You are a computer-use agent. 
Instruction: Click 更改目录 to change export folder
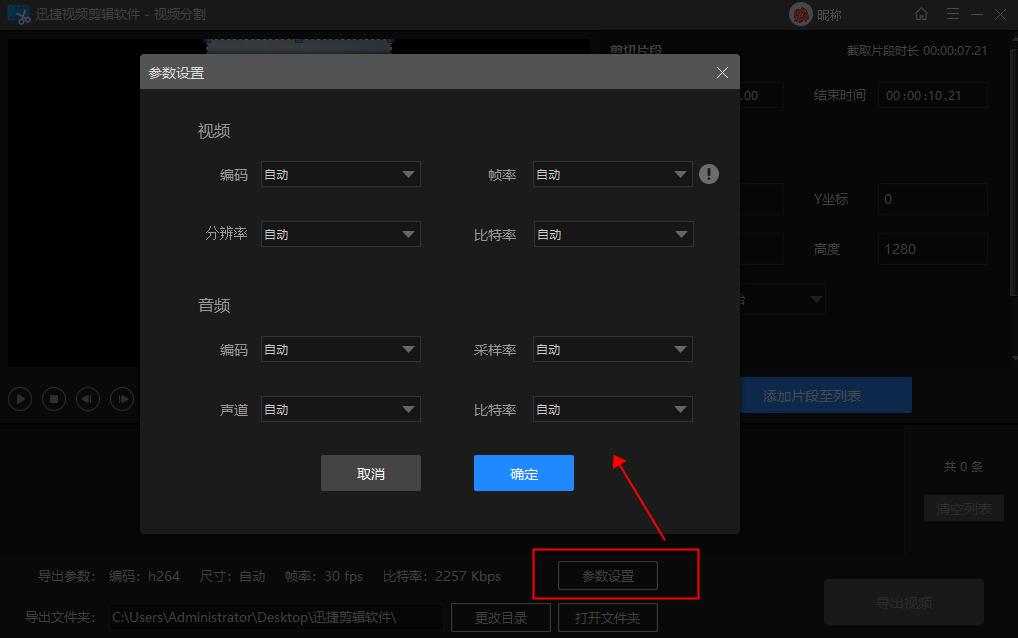(500, 617)
